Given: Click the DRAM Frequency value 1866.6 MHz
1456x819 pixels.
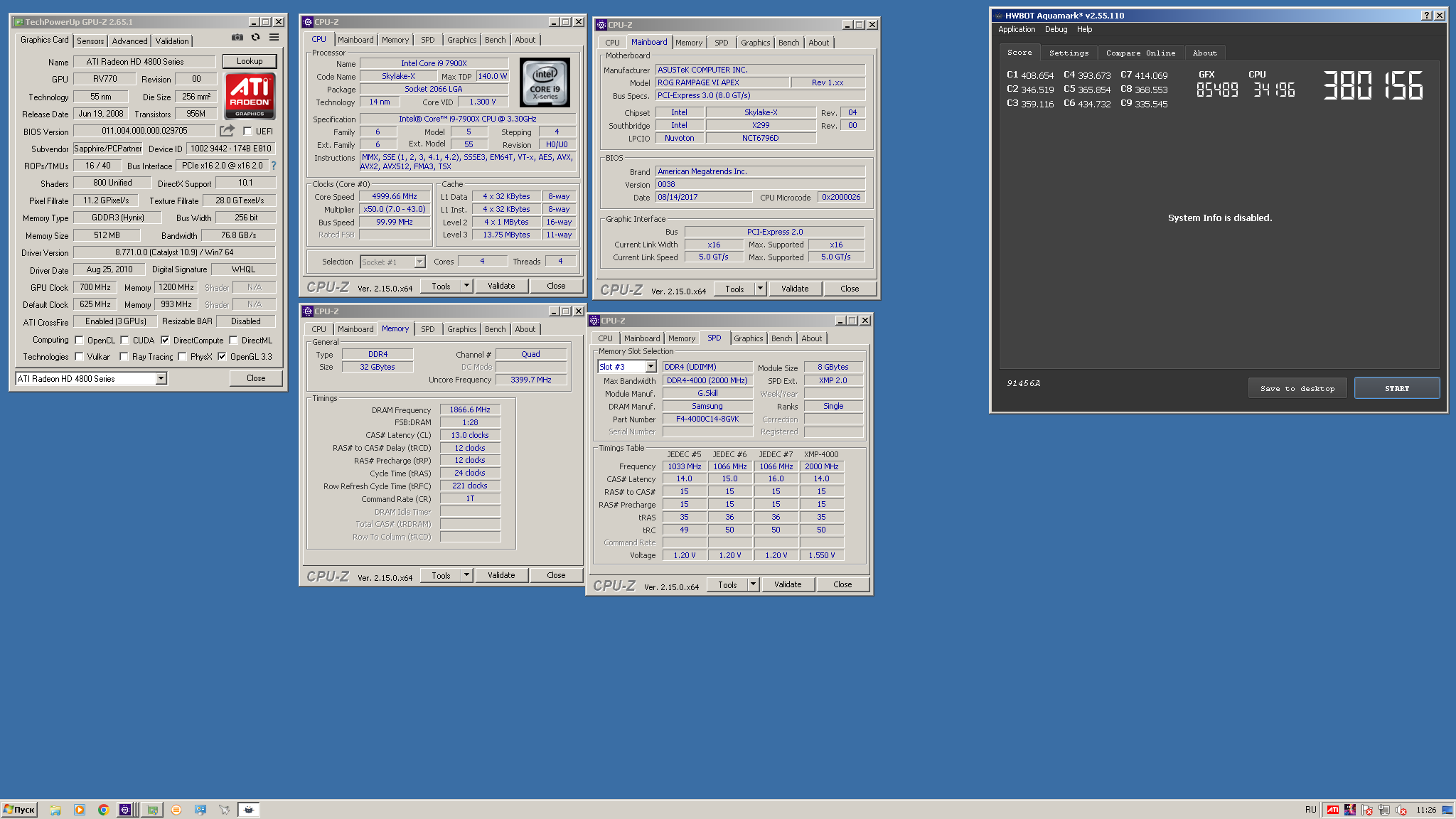Looking at the screenshot, I should [470, 409].
